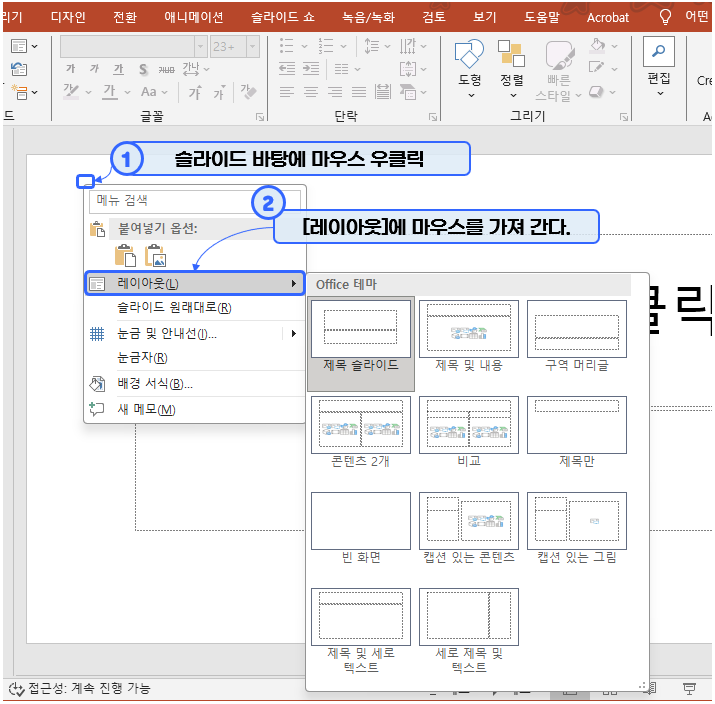Justify the paragraph text
This screenshot has height=704, width=715.
click(359, 92)
